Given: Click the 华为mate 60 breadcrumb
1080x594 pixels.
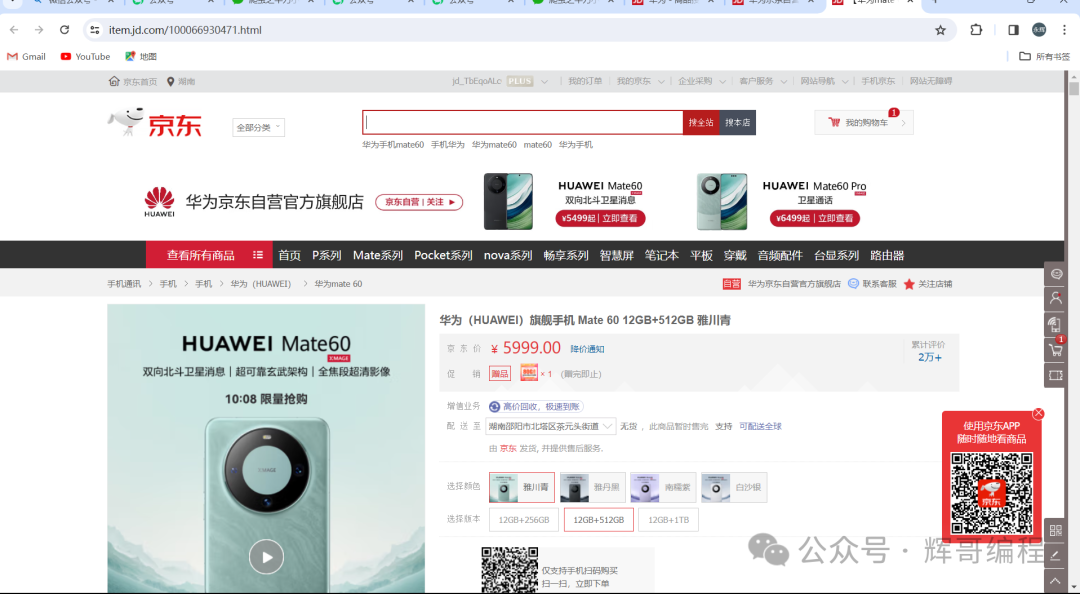Looking at the screenshot, I should pos(338,284).
